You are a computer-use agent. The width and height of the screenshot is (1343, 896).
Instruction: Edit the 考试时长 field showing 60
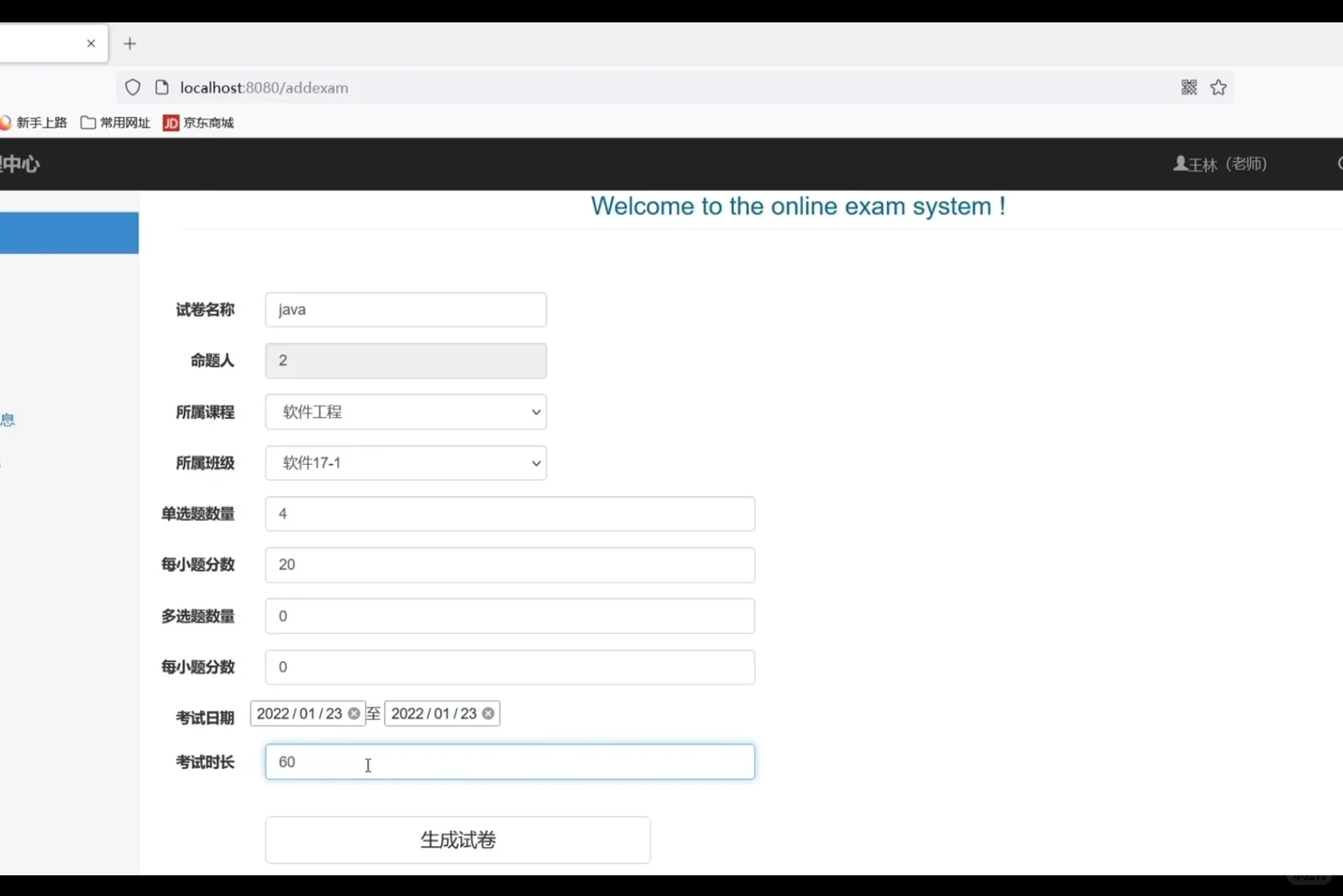(x=510, y=762)
